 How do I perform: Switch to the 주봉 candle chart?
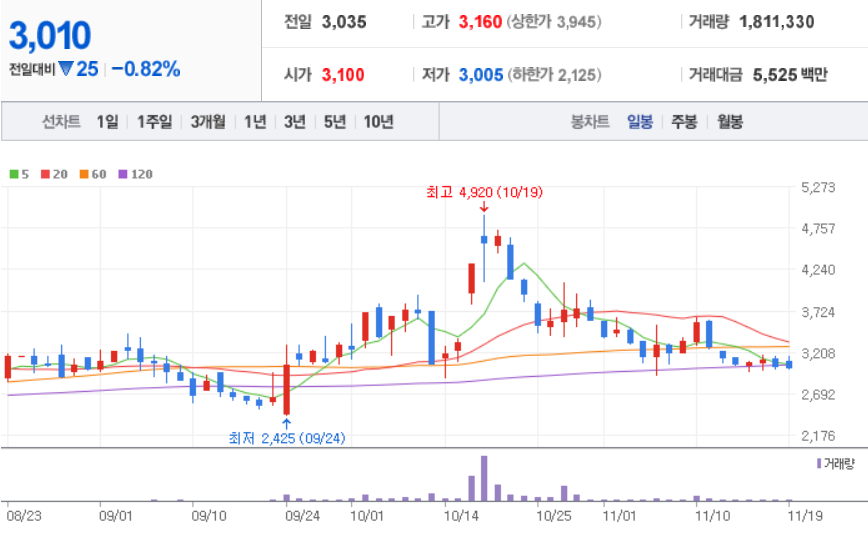[x=684, y=121]
